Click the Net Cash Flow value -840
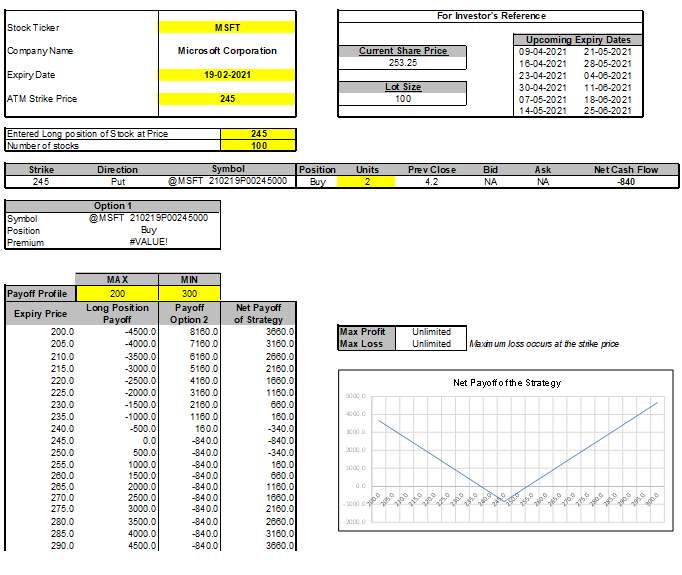 click(625, 182)
